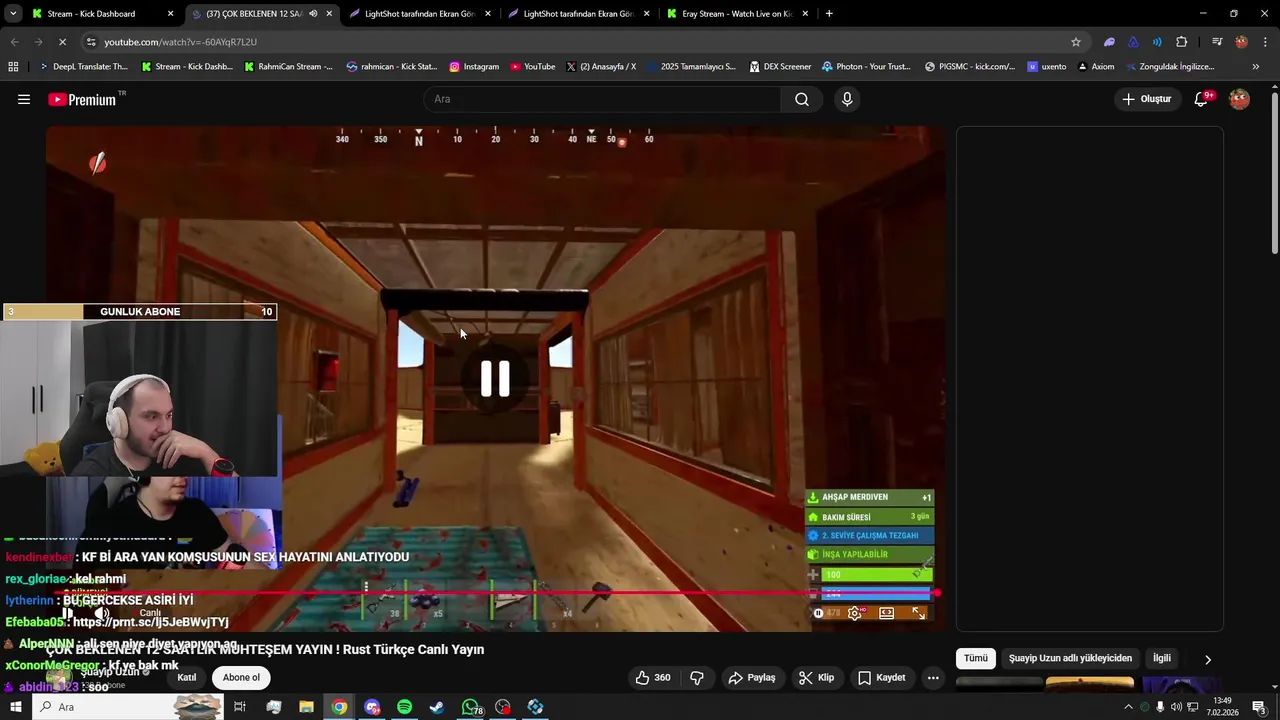Mute the YouTube tab via speaker icon
The image size is (1280, 720).
pos(313,14)
